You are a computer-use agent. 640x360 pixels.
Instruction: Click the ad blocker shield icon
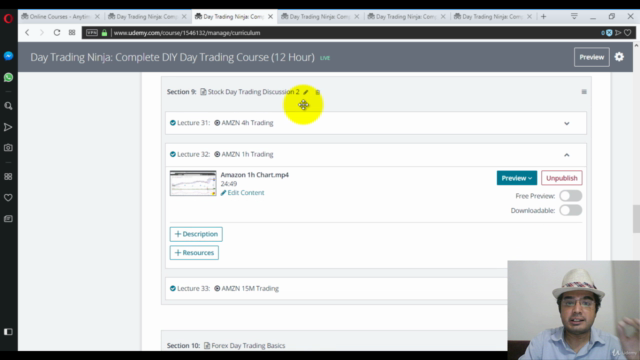(609, 33)
